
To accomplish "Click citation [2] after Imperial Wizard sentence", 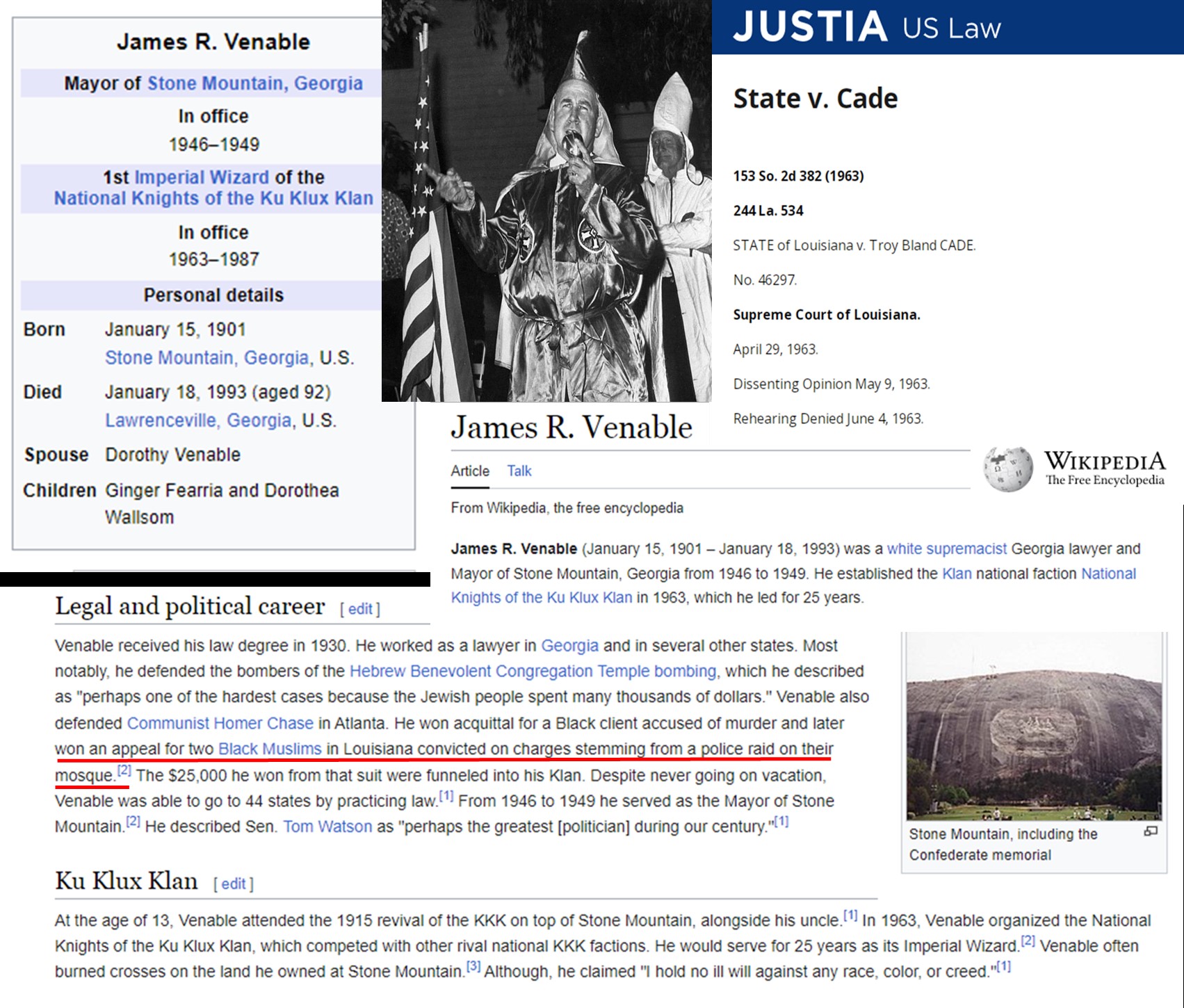I will coord(1028,941).
